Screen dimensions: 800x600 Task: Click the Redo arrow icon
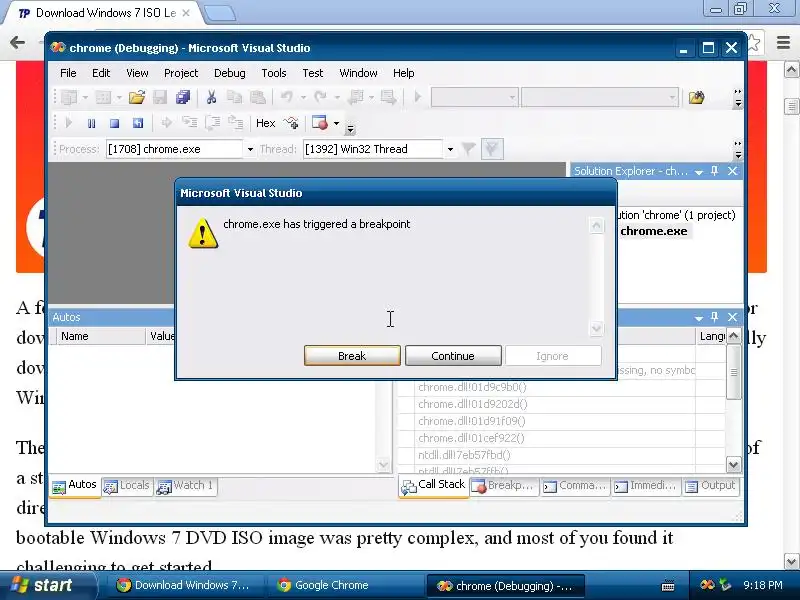point(320,96)
